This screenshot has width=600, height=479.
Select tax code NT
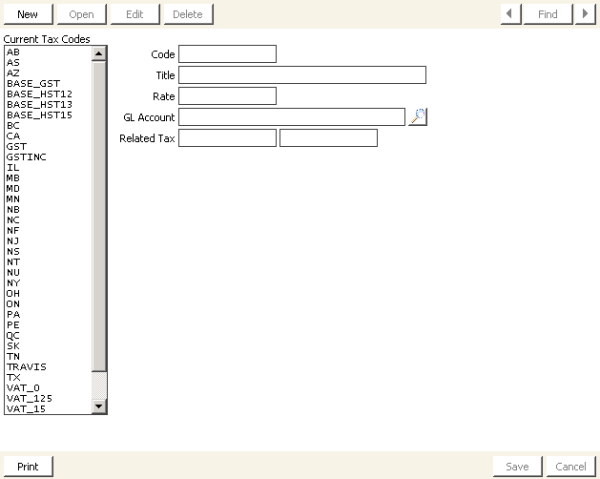point(48,262)
